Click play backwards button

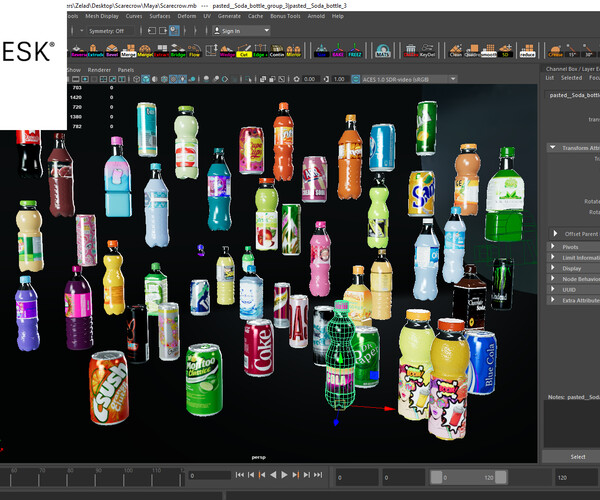(x=273, y=475)
